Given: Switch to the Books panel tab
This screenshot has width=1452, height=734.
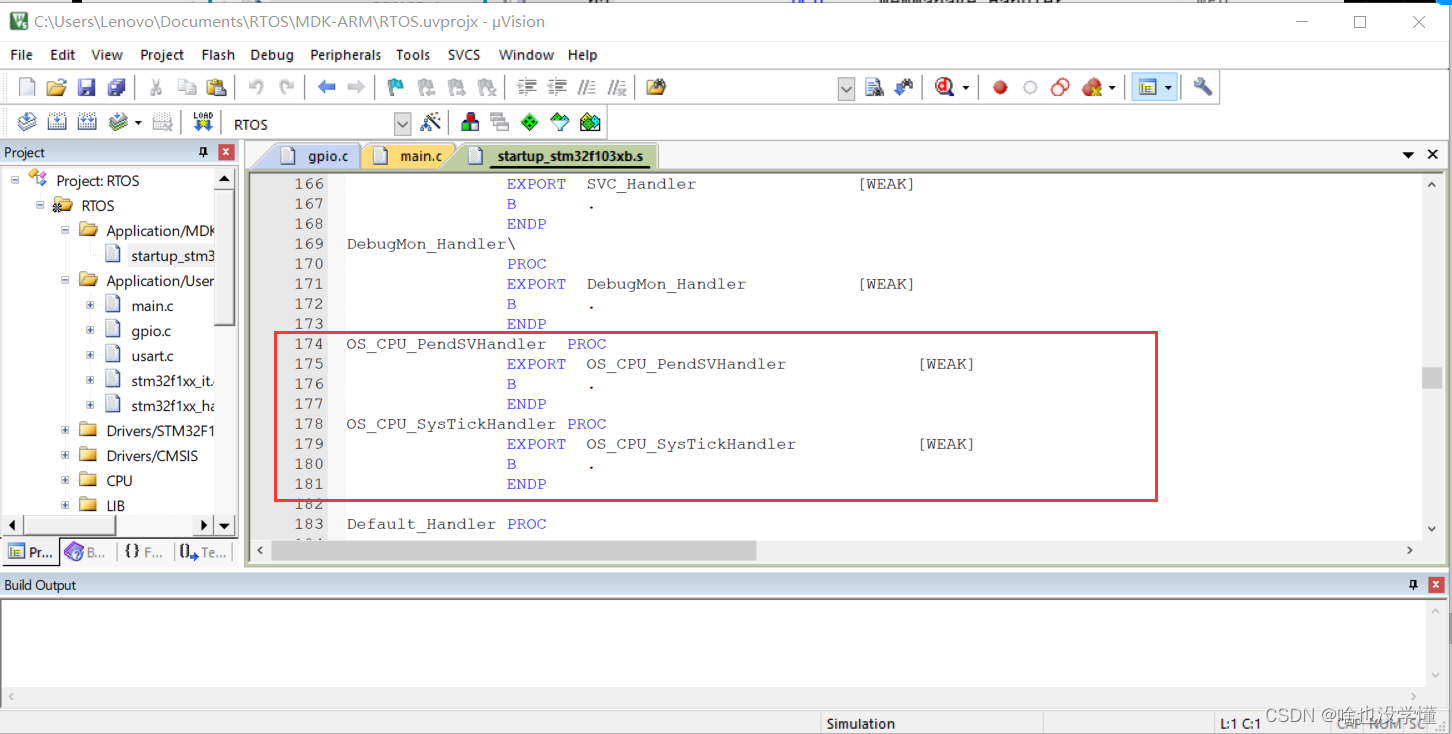Looking at the screenshot, I should point(85,551).
